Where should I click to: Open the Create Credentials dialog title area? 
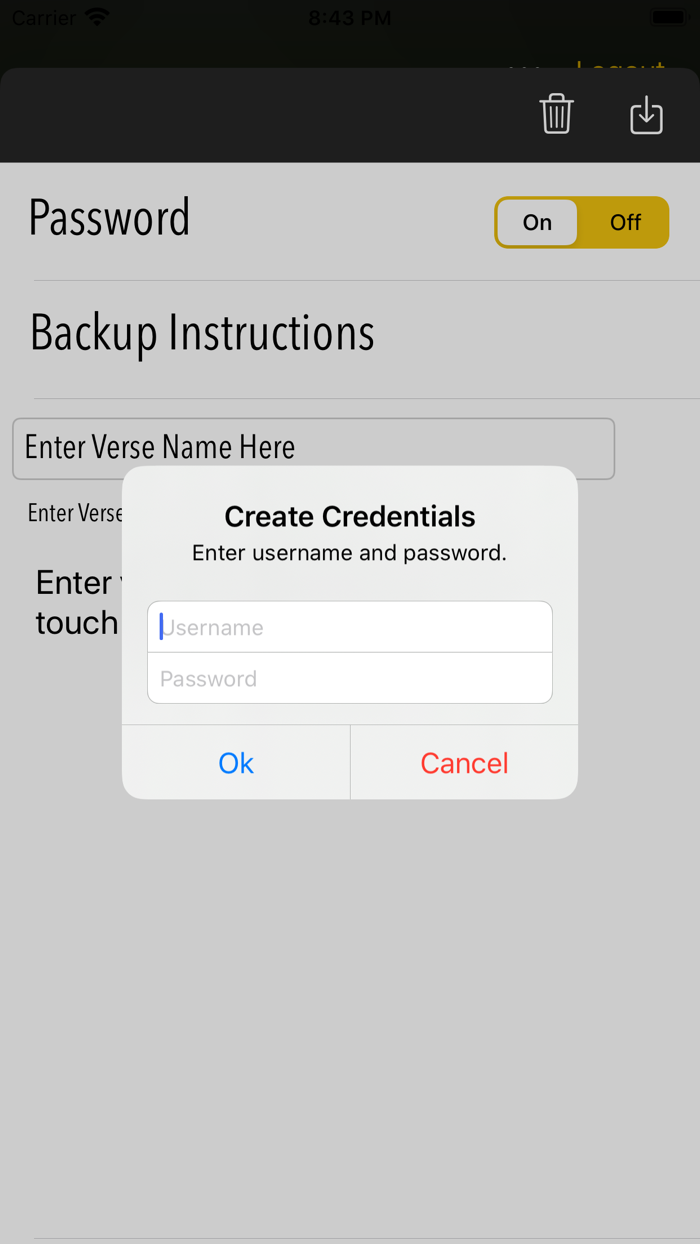(x=349, y=516)
